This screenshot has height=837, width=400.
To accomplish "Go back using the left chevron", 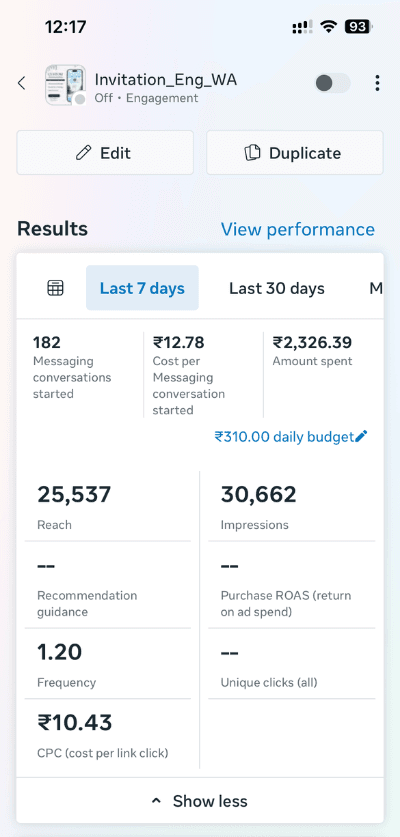I will coord(21,83).
